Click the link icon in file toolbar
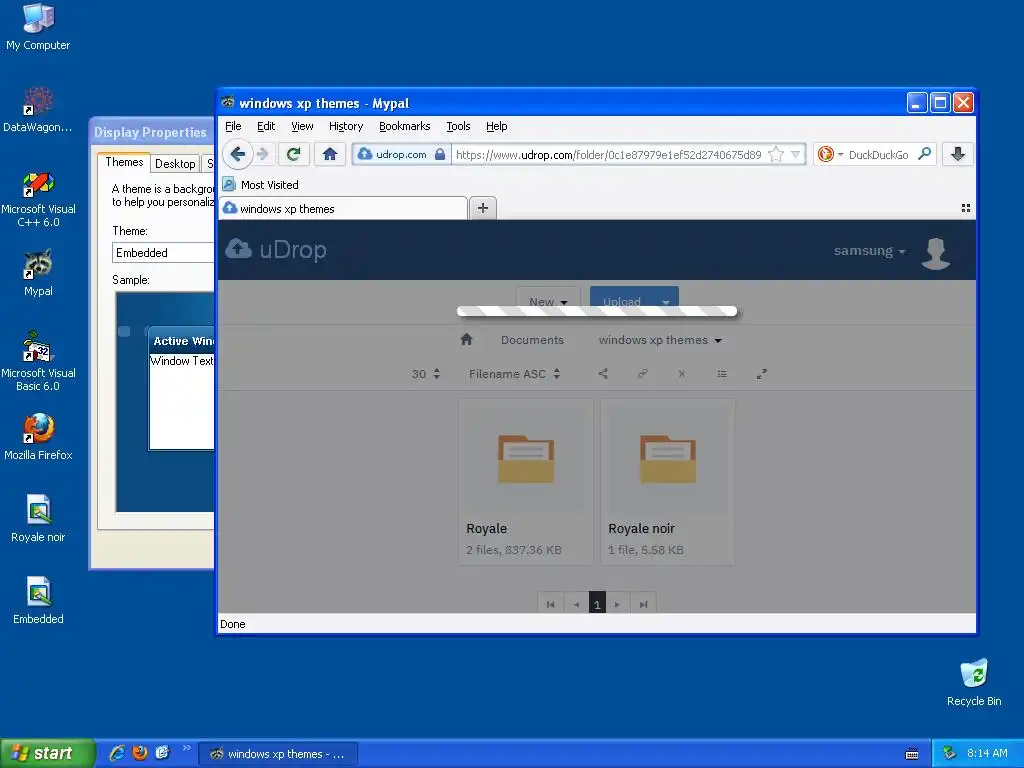Screen dimensions: 1024x768 click(x=643, y=374)
